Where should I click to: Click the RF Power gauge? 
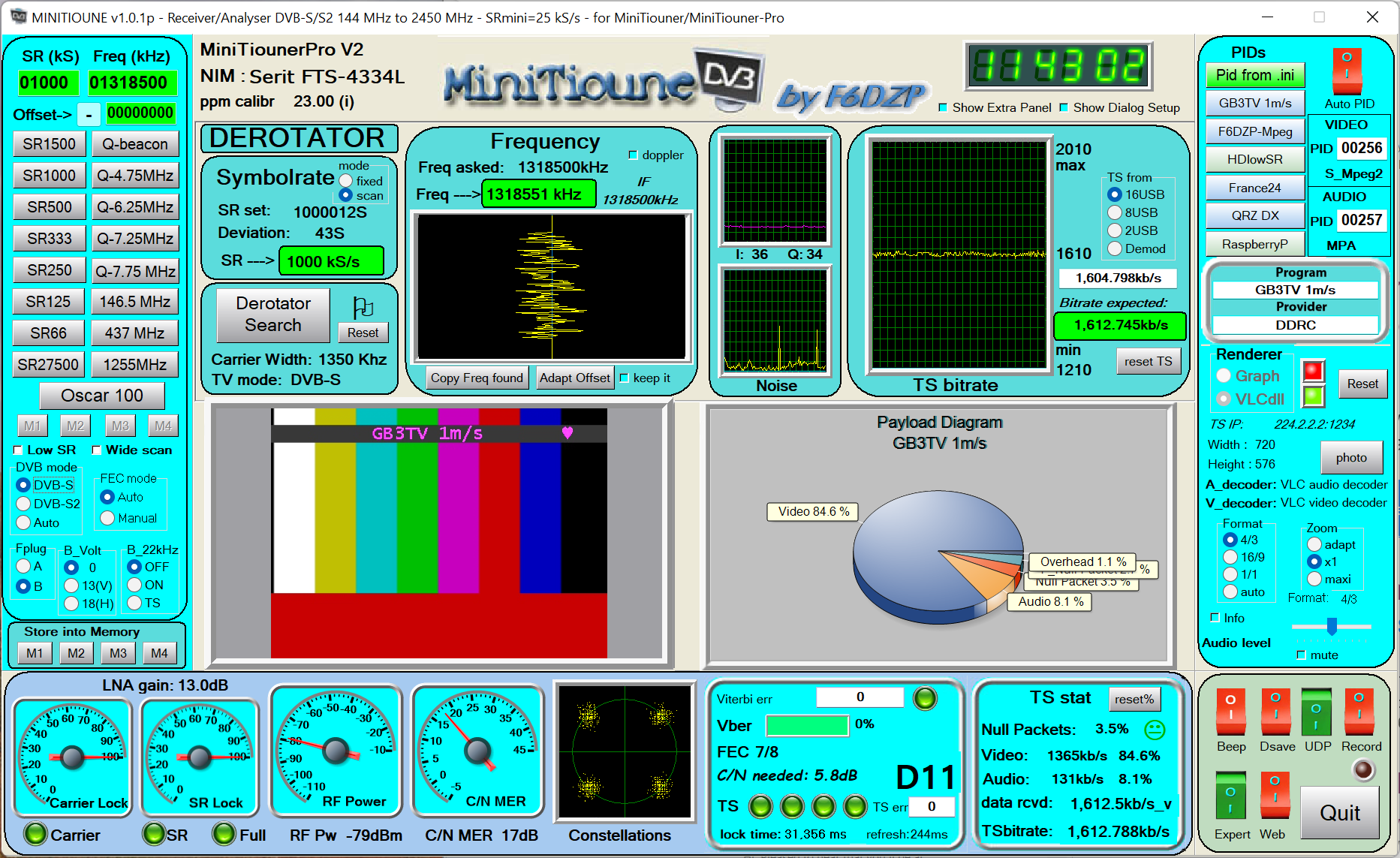pyautogui.click(x=336, y=750)
